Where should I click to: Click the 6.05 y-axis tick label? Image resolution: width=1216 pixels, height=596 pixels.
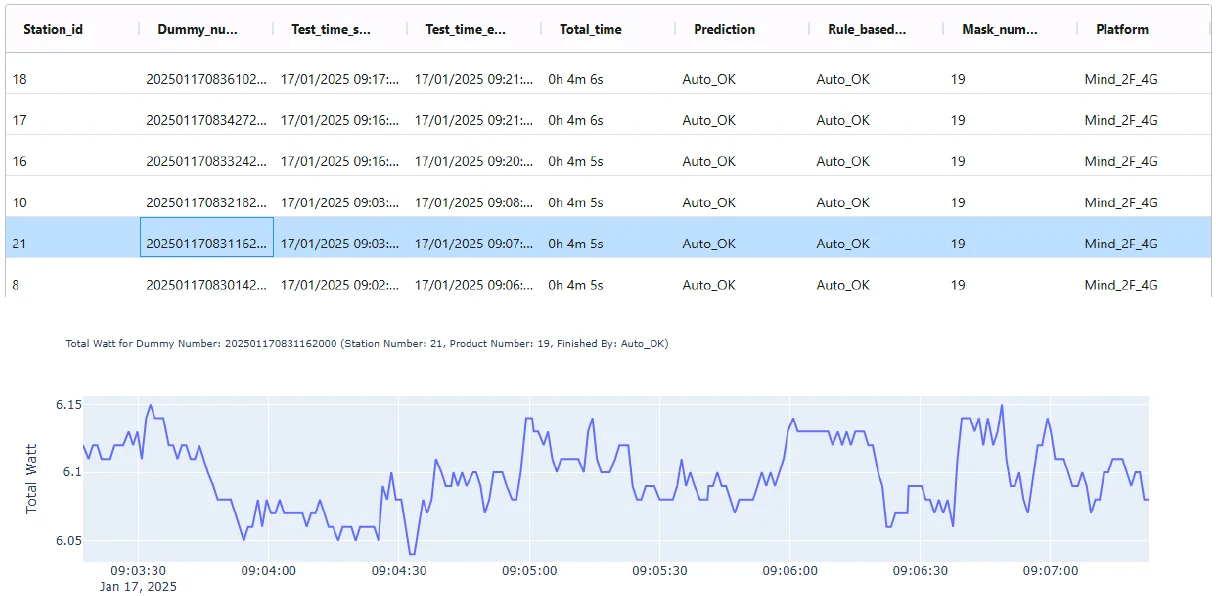tap(68, 541)
